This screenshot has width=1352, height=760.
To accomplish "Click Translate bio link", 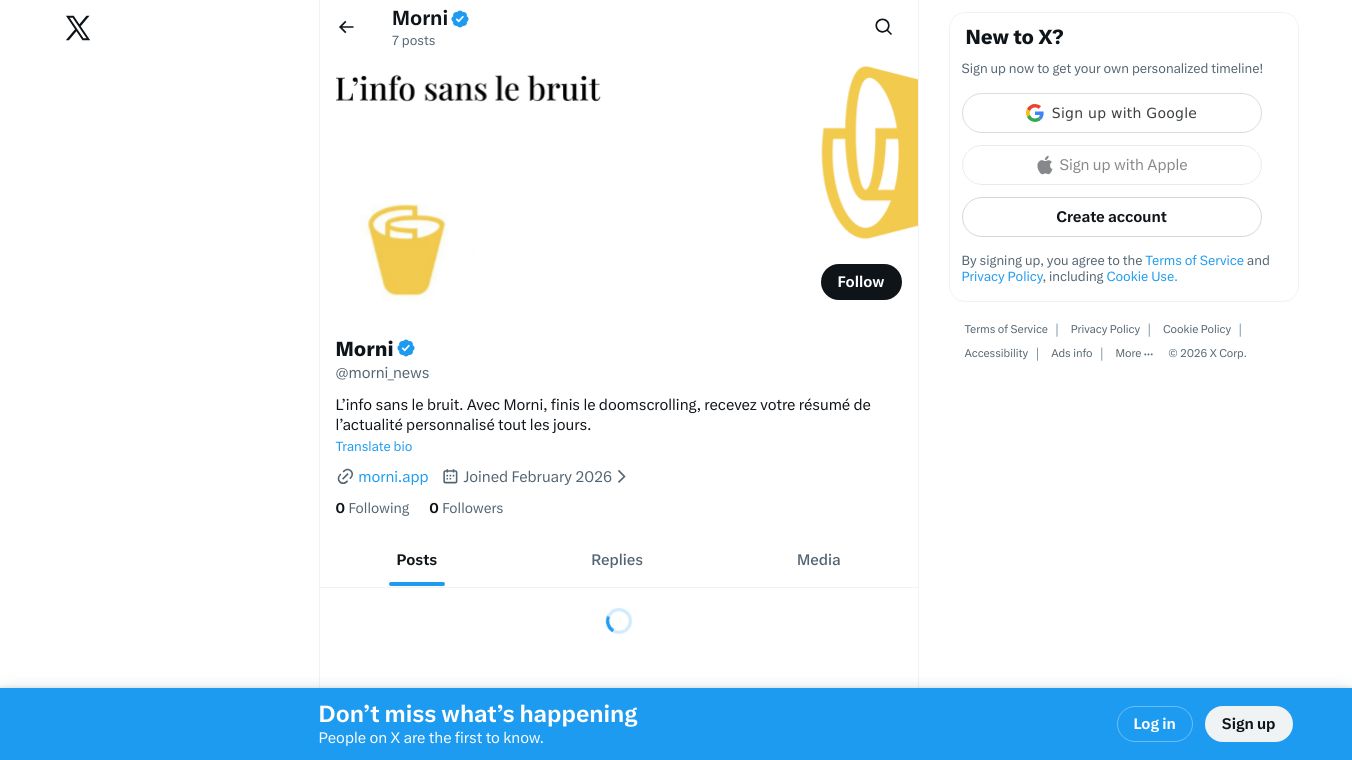I will pos(374,447).
